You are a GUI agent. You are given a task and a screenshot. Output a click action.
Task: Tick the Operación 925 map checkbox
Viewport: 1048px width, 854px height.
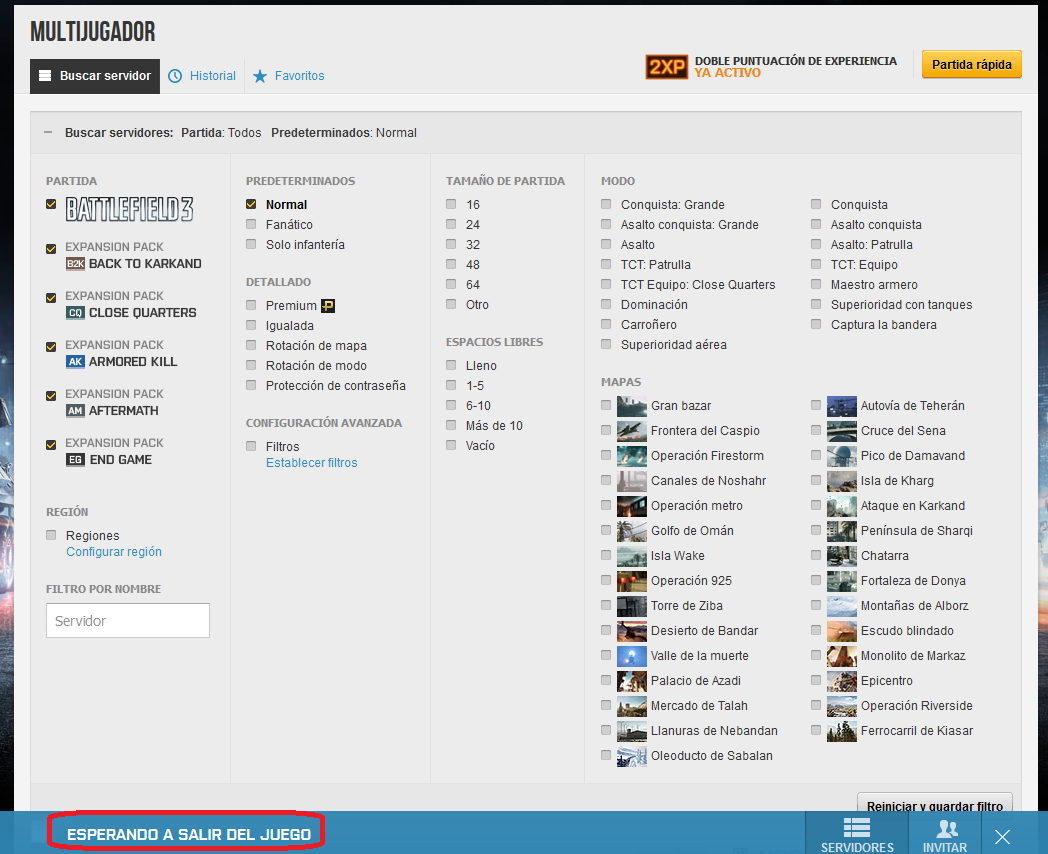click(606, 581)
